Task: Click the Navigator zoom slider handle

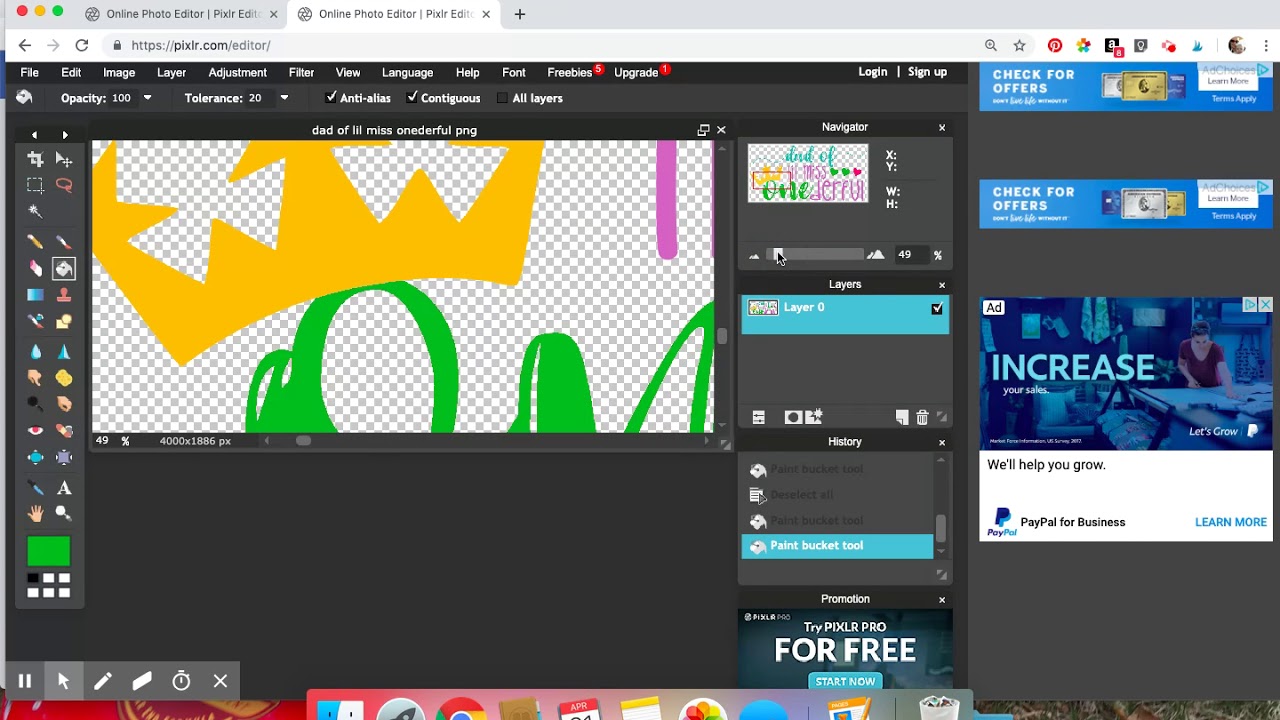Action: 778,255
